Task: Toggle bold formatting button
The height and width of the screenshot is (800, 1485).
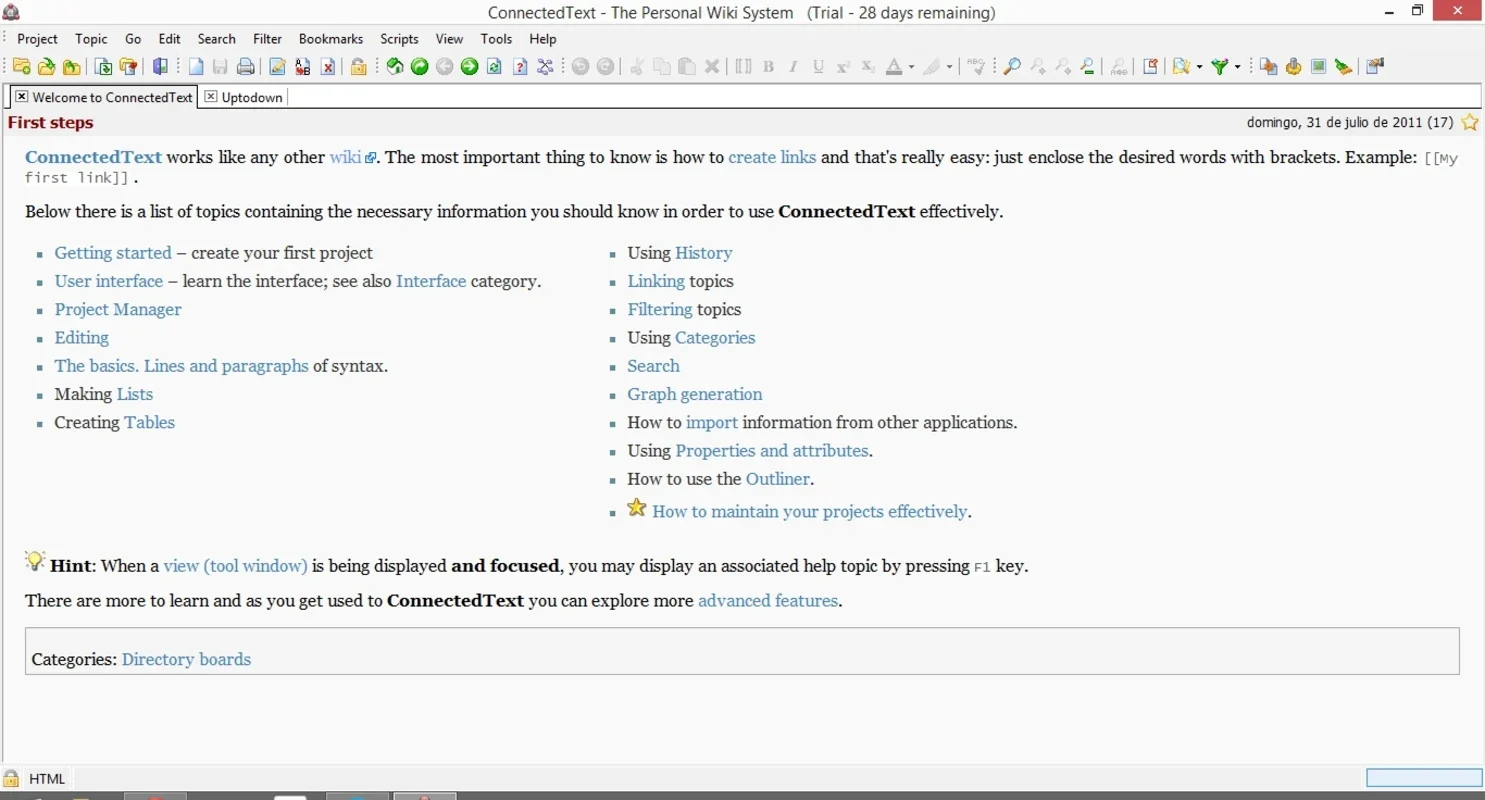Action: pyautogui.click(x=768, y=67)
